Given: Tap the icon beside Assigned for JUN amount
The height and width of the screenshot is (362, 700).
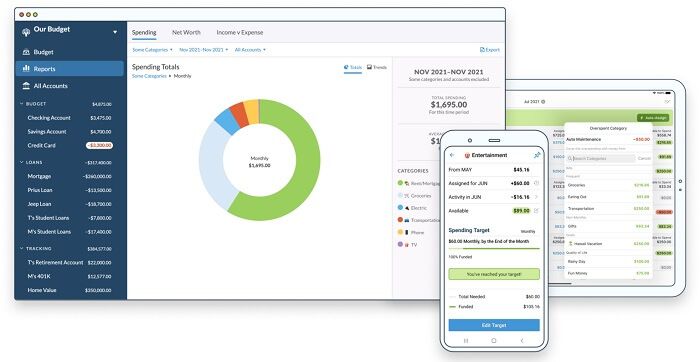Looking at the screenshot, I should coord(536,183).
